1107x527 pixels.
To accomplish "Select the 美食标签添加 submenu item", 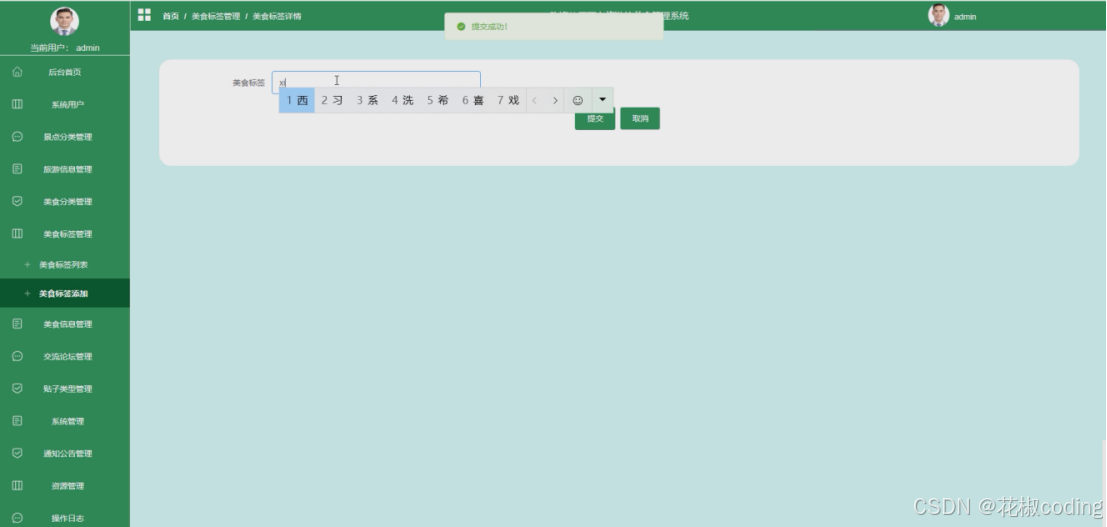I will pyautogui.click(x=65, y=293).
